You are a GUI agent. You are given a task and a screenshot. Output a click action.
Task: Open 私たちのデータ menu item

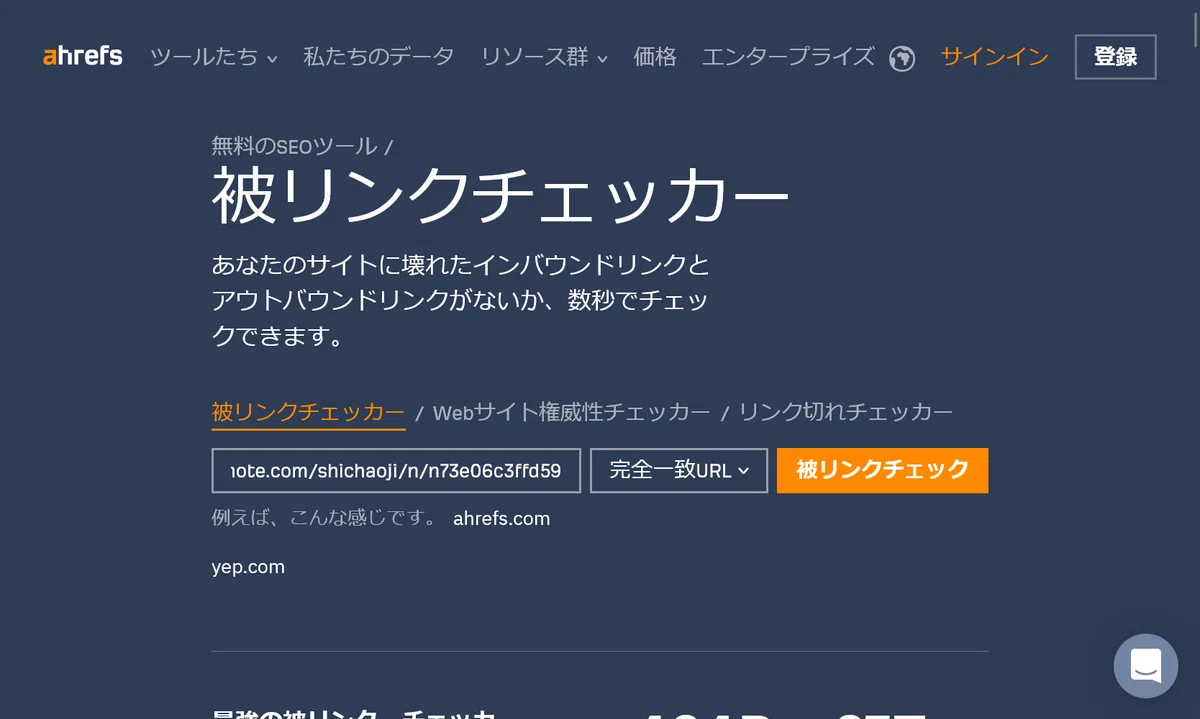(x=379, y=57)
